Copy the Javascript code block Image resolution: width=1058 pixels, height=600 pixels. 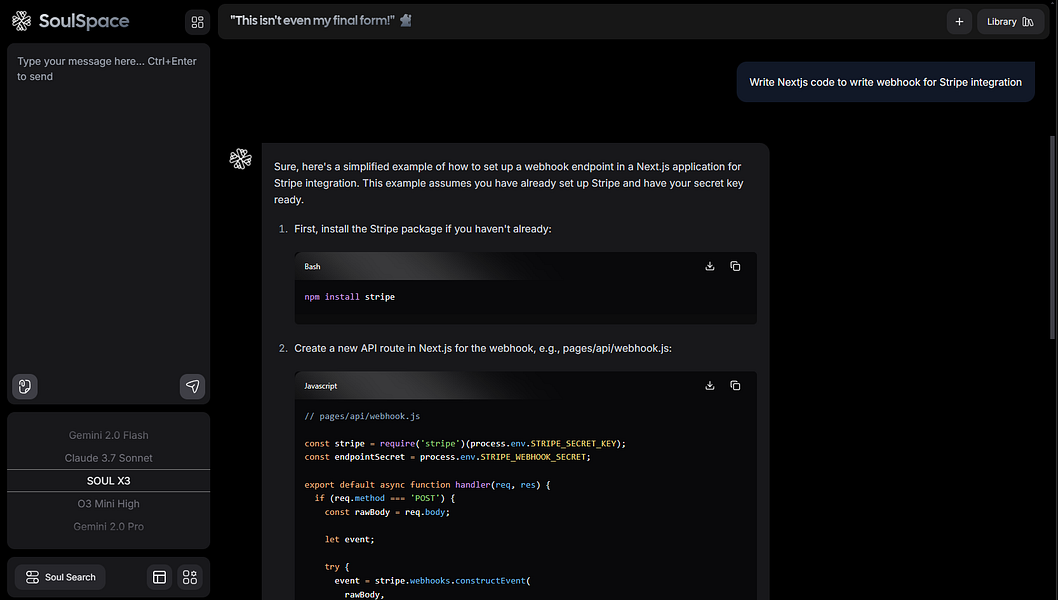pos(735,385)
